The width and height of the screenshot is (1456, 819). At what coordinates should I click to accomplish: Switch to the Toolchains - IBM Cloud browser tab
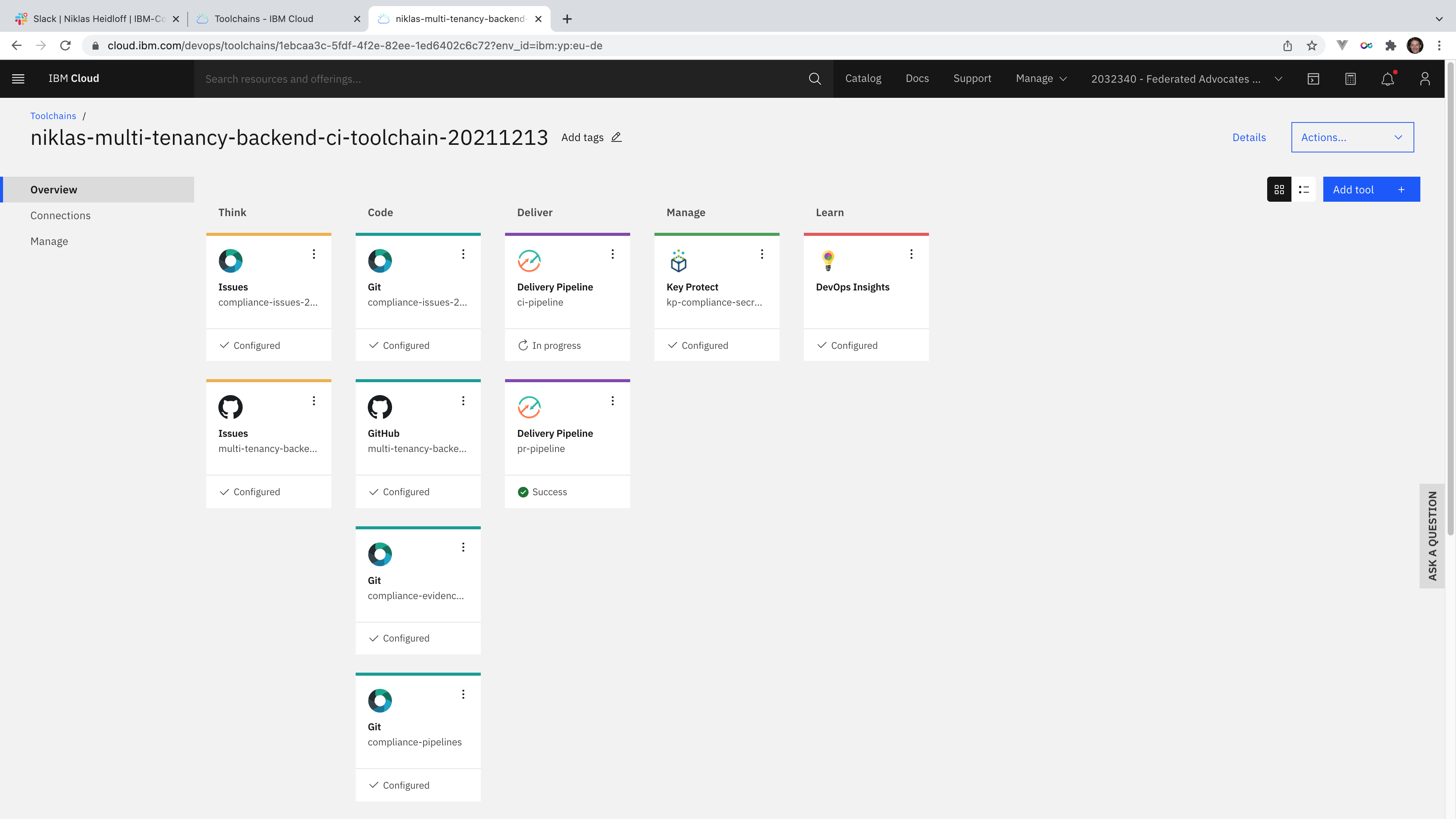(x=264, y=19)
